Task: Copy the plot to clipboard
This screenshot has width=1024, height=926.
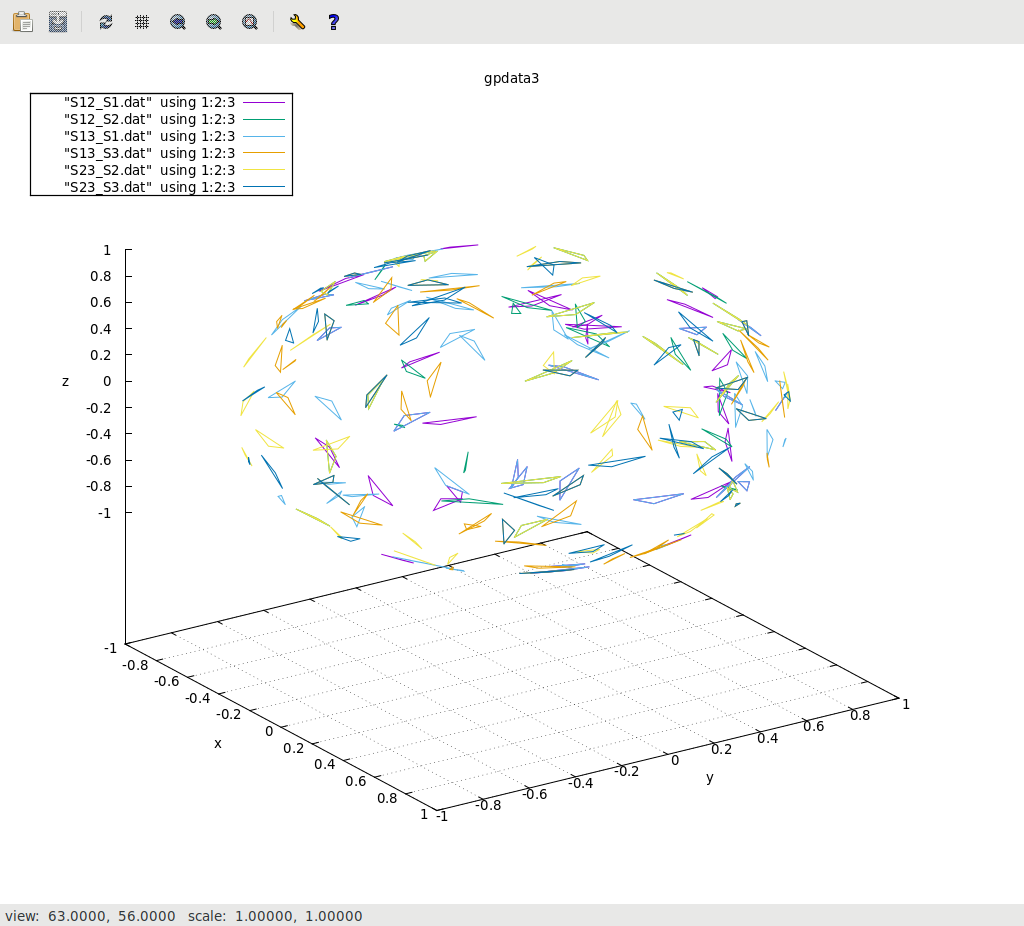Action: (x=22, y=21)
